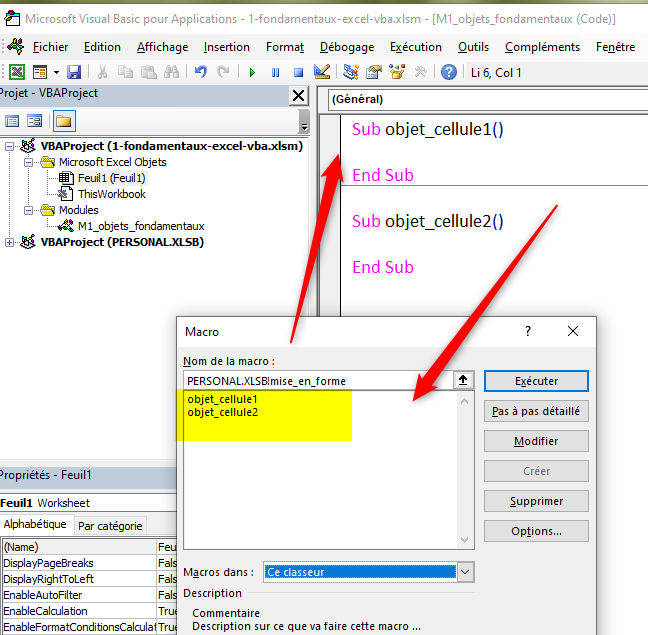Screen dimensions: 648x635
Task: Open the Edition menu
Action: click(x=102, y=47)
